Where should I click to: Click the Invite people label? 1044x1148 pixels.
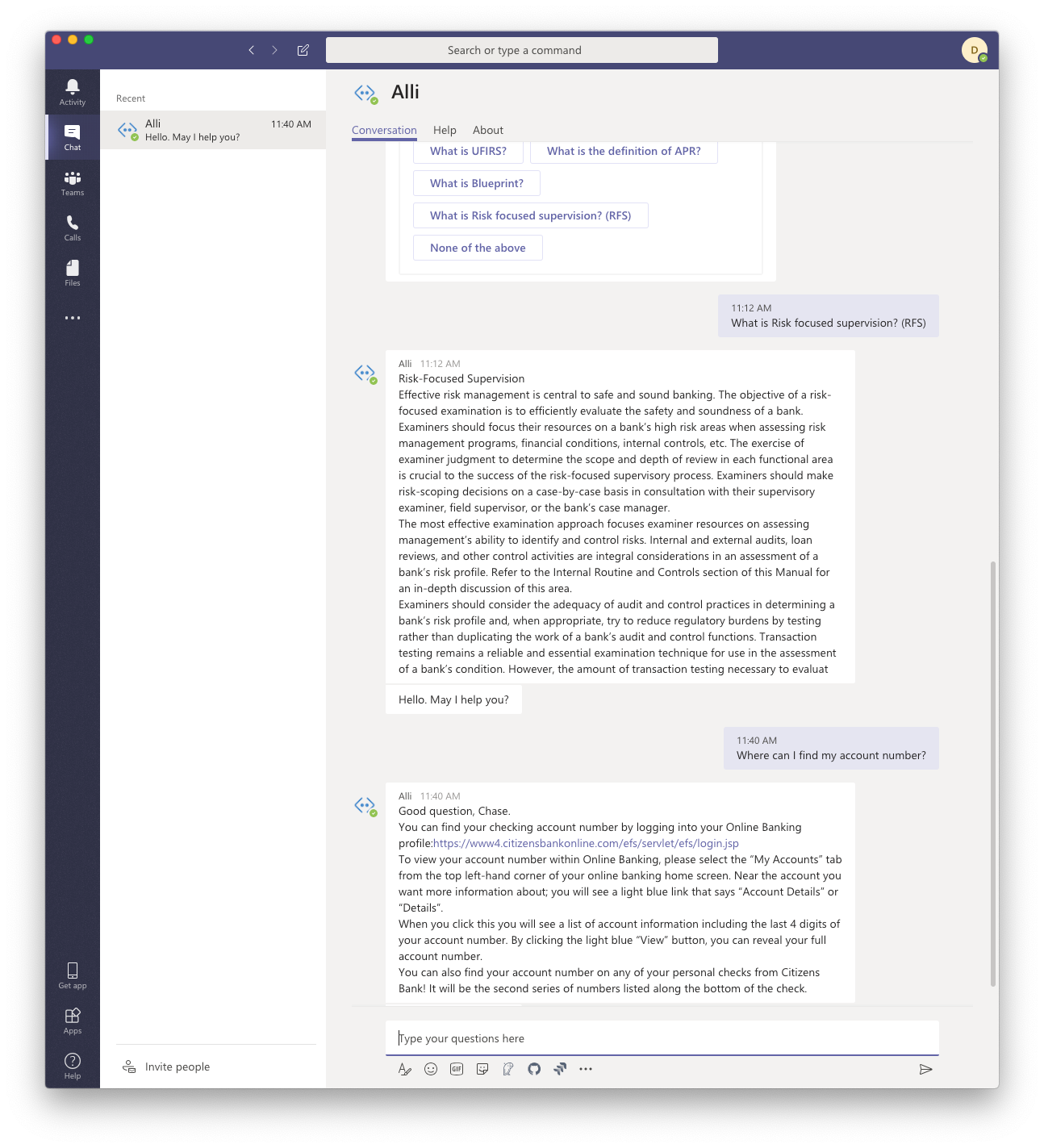[177, 1067]
